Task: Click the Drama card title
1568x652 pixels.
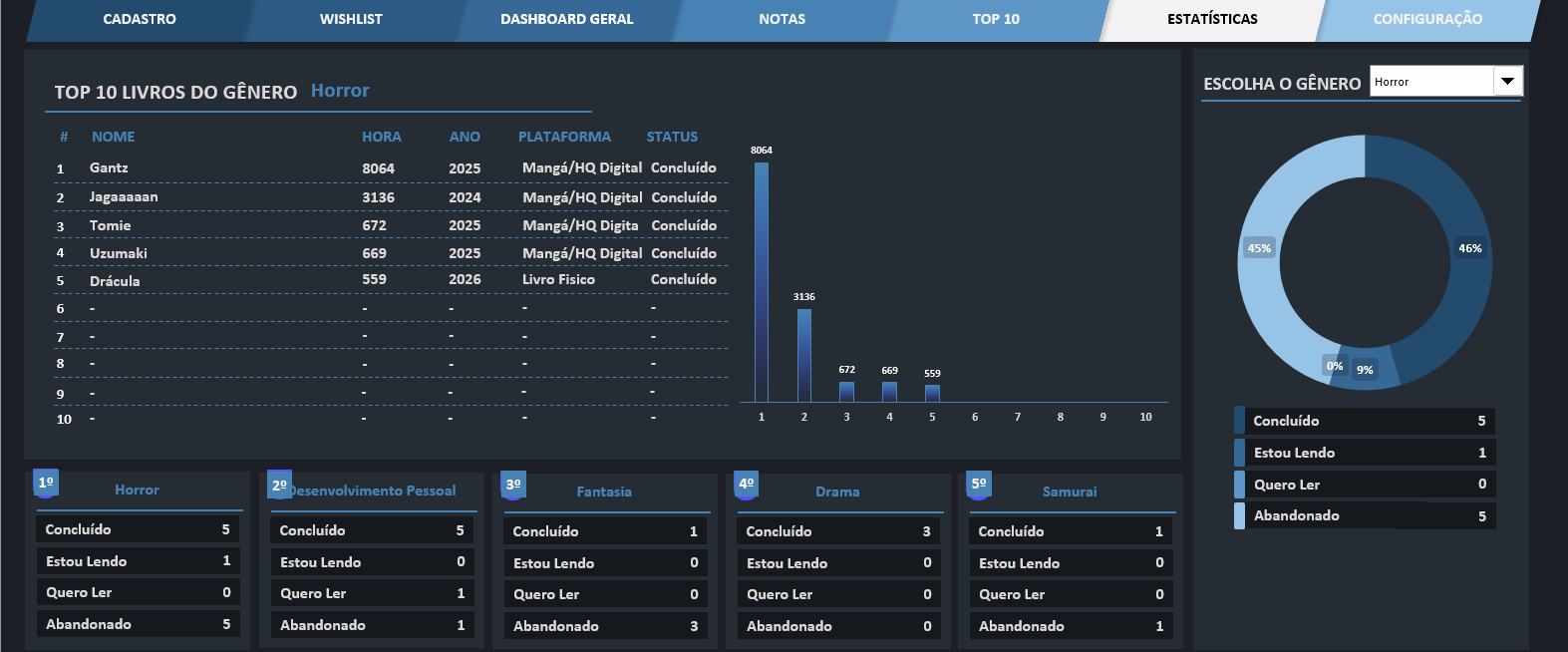Action: pos(837,491)
